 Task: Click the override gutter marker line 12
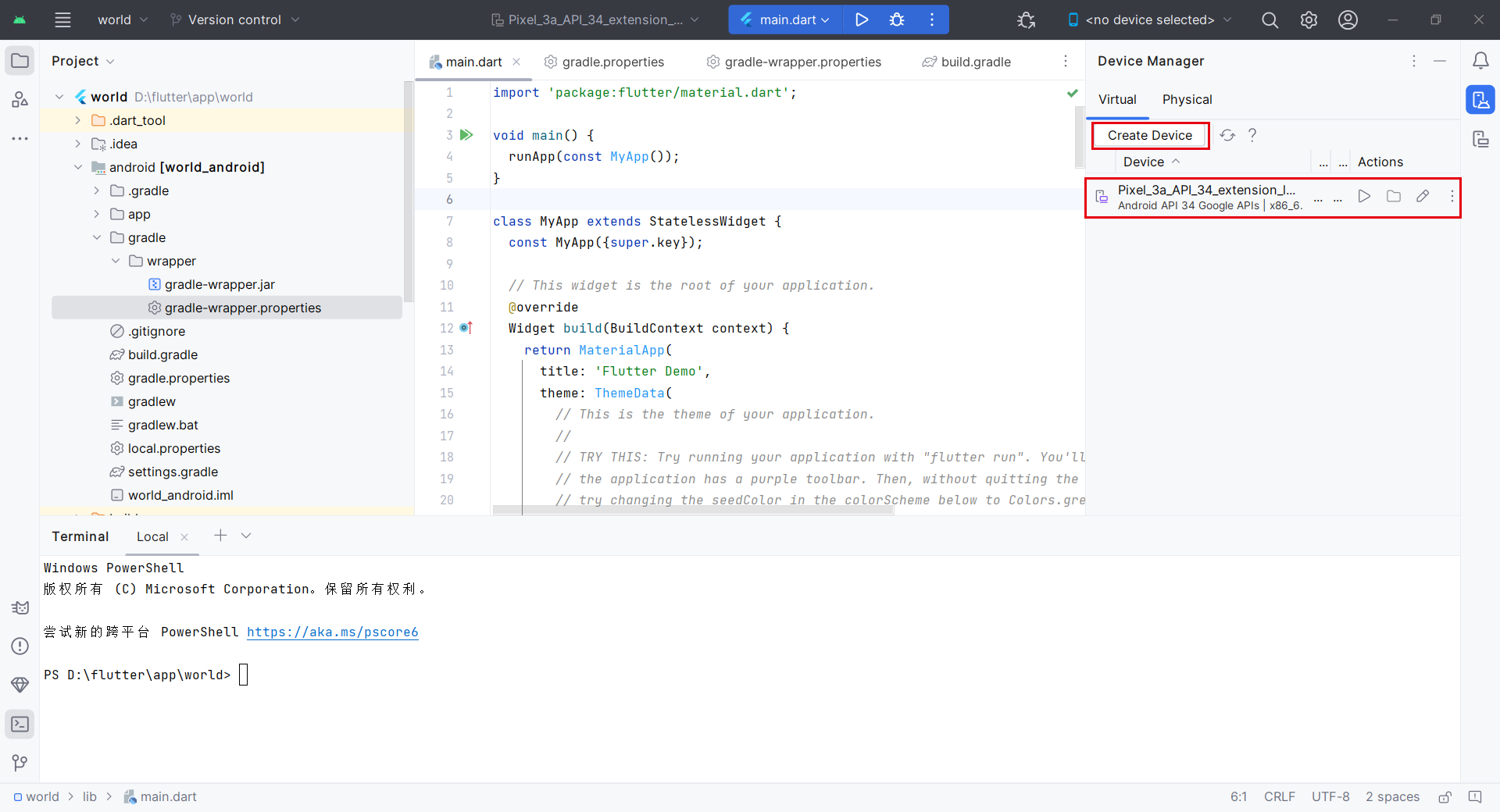click(466, 328)
